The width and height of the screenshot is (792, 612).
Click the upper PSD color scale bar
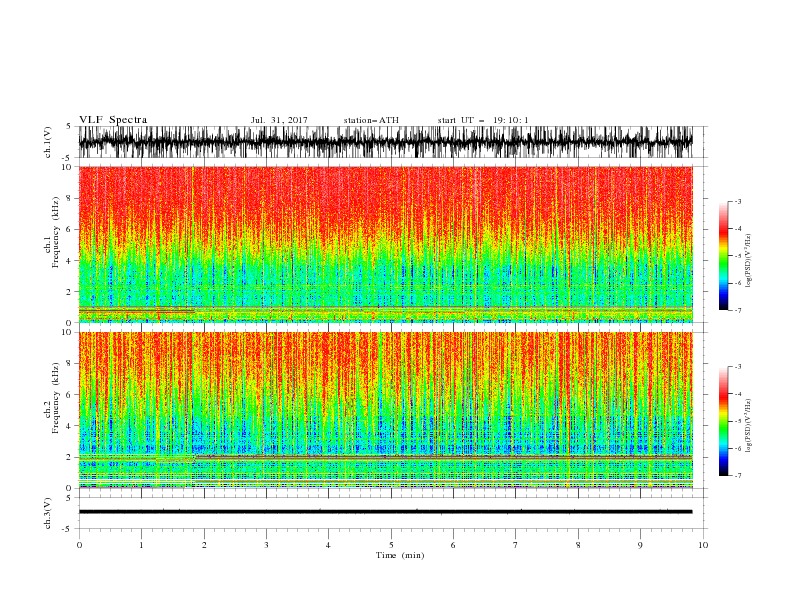tap(723, 256)
